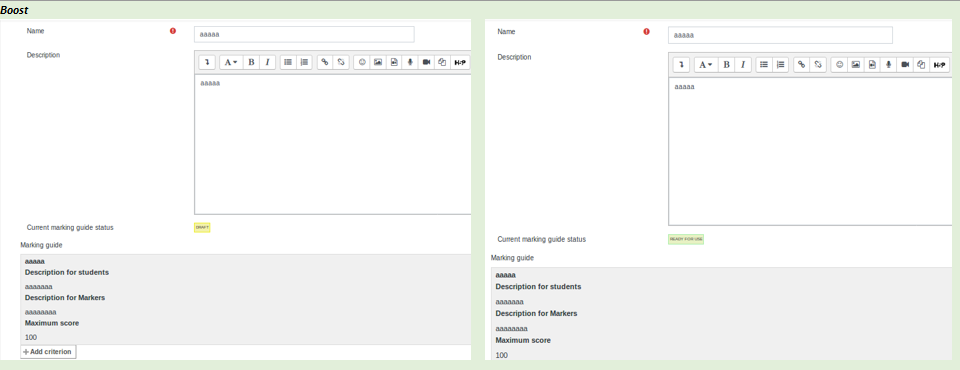Manage files in left editor toolbar
This screenshot has width=960, height=370.
pyautogui.click(x=442, y=62)
